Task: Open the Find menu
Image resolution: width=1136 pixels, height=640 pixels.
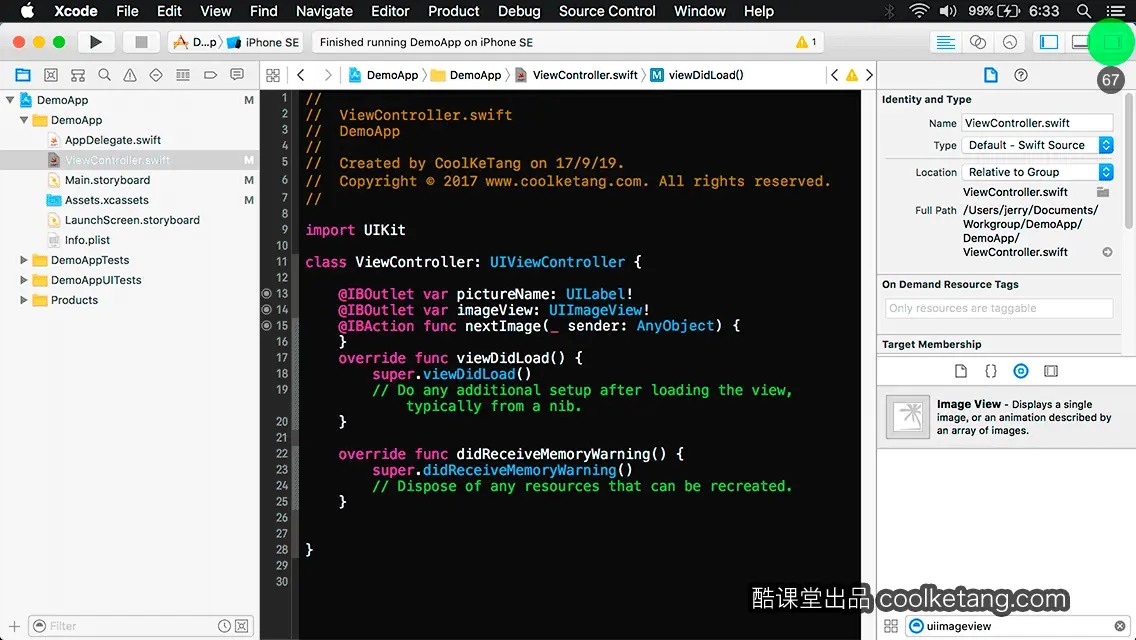Action: (x=264, y=11)
